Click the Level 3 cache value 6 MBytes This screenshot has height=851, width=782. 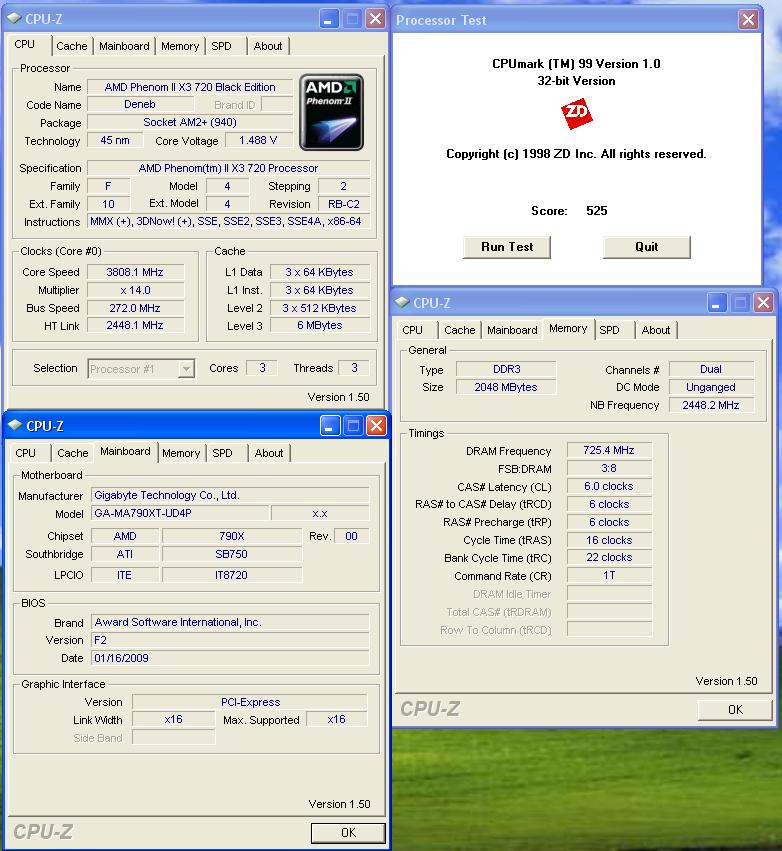(x=320, y=326)
